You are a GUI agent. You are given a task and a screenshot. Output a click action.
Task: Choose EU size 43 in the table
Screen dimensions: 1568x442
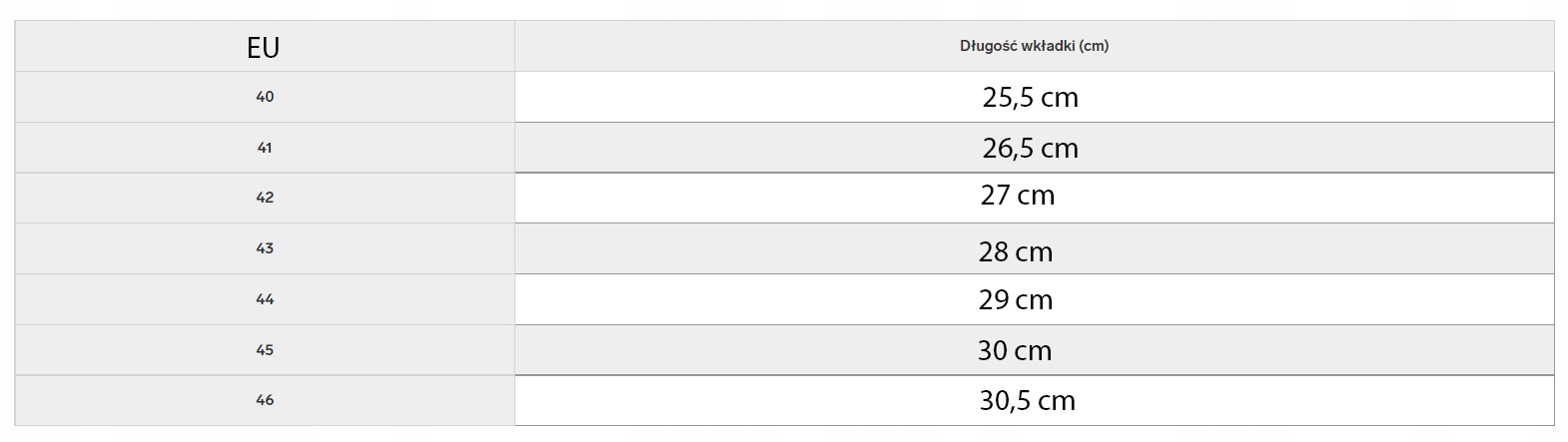click(265, 248)
